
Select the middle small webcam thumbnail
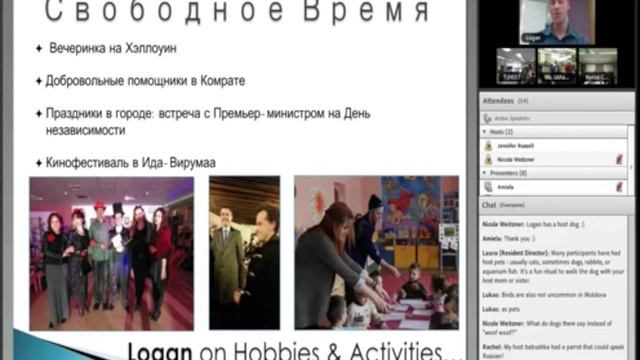557,66
